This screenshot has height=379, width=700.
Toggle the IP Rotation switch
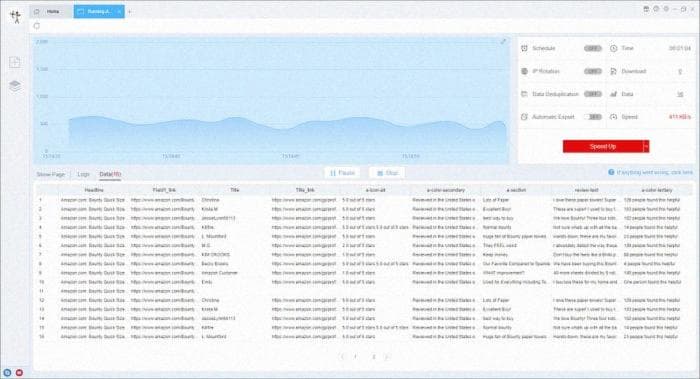(x=593, y=71)
